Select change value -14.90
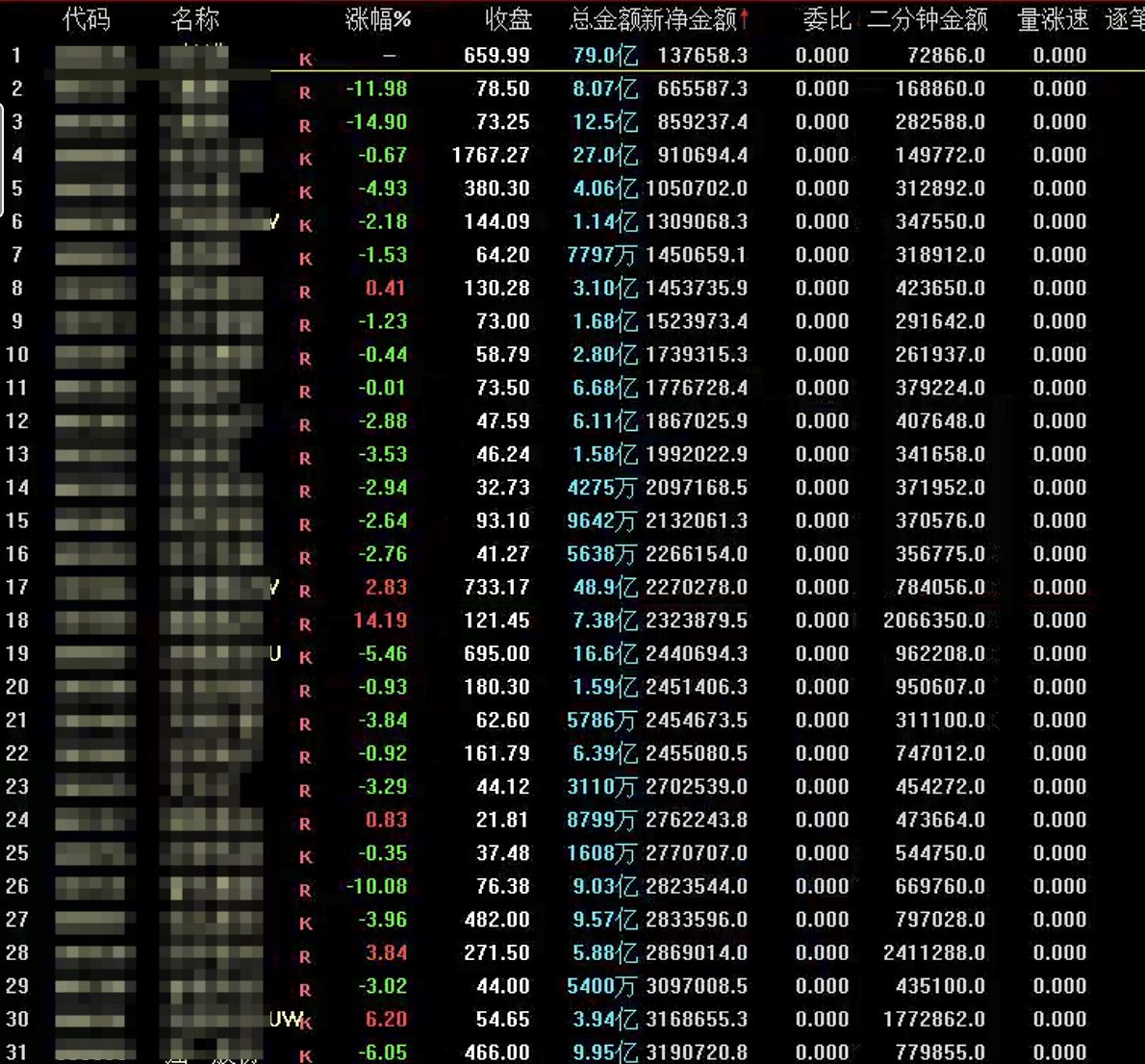 pos(376,122)
